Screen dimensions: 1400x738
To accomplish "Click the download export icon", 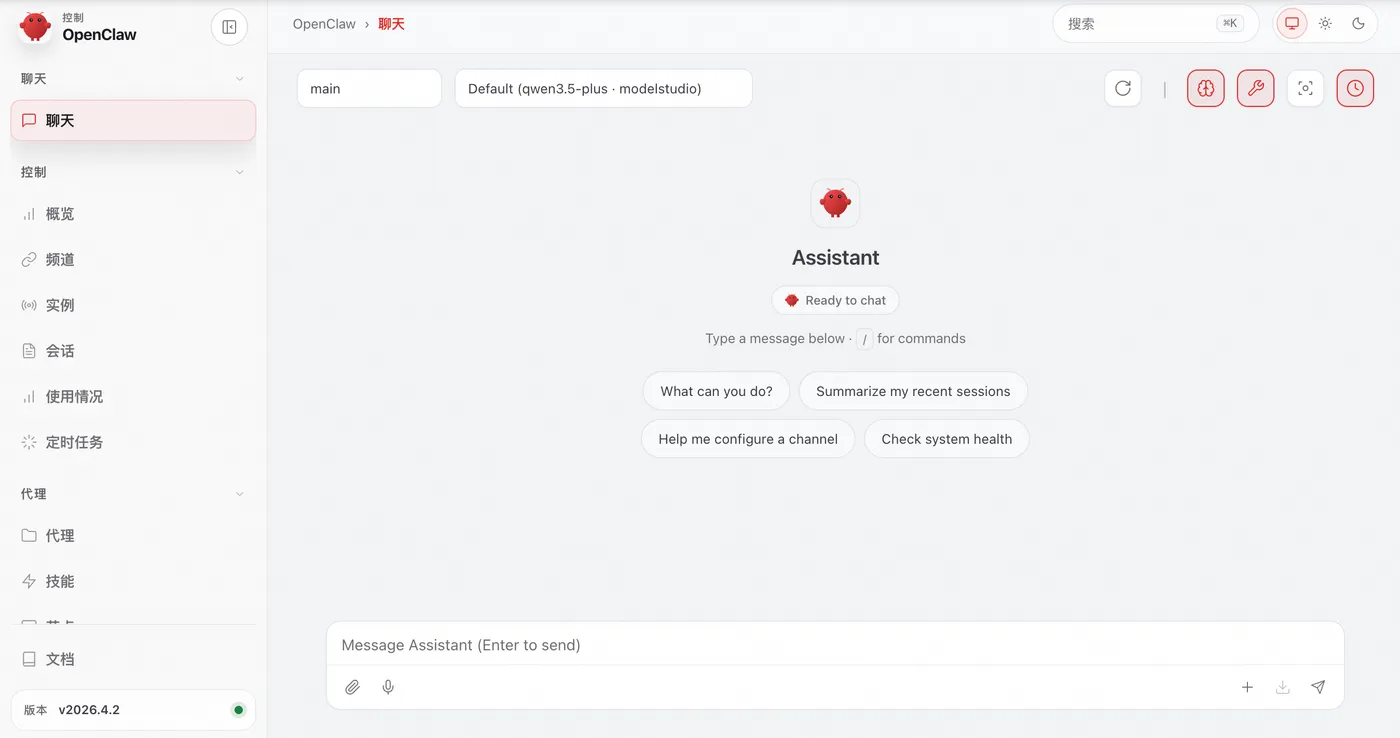I will (1282, 688).
